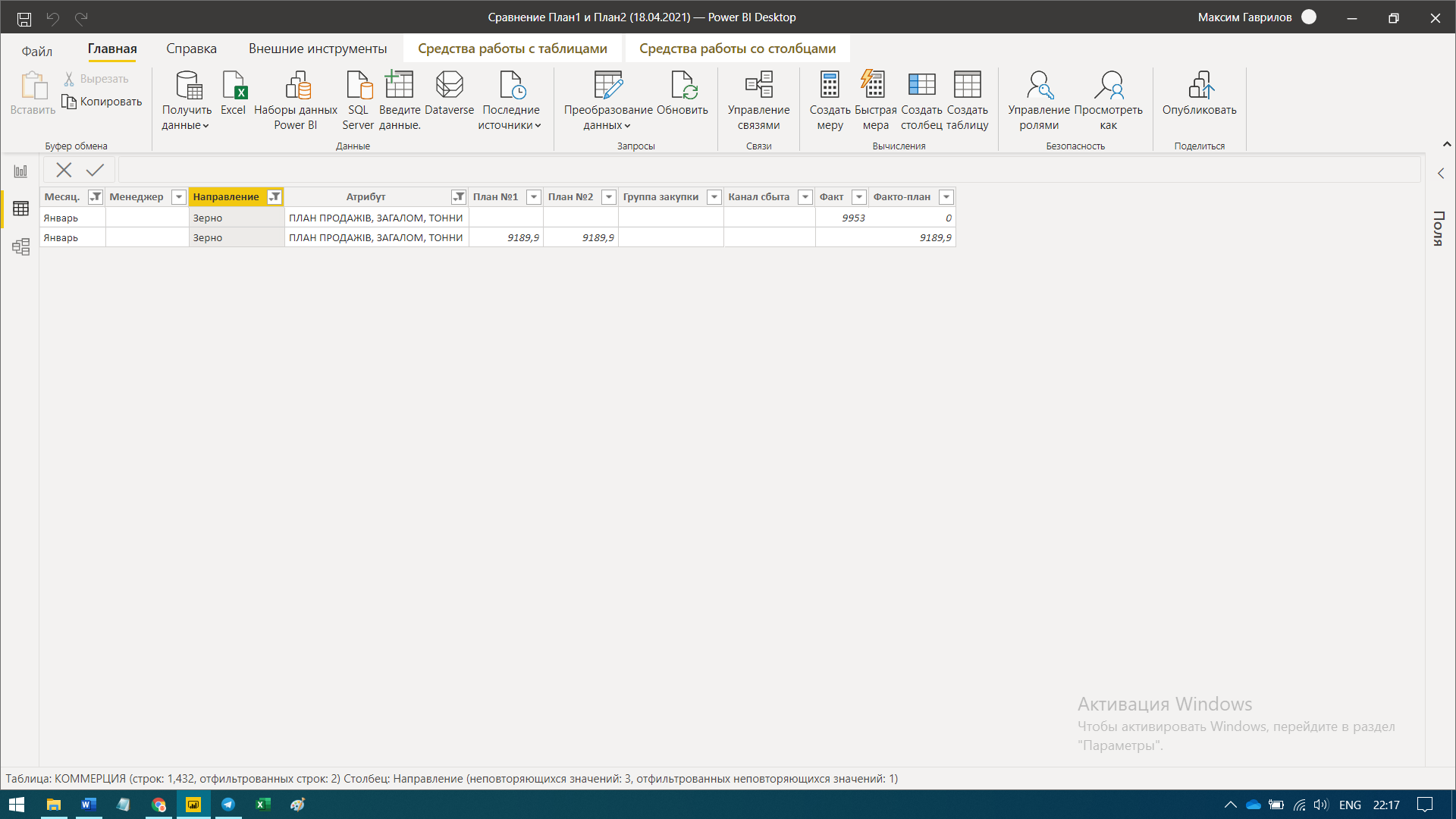The height and width of the screenshot is (819, 1456).
Task: Open Windows Start menu
Action: (16, 805)
